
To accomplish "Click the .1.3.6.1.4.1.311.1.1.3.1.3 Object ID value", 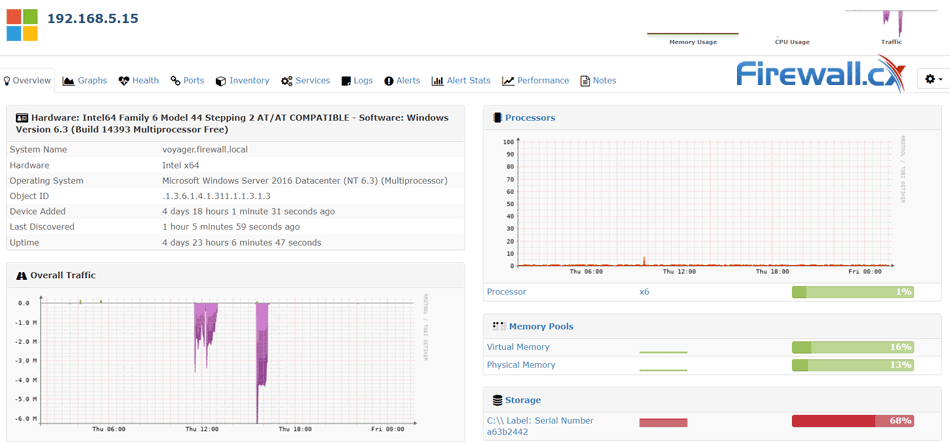I will pos(216,196).
